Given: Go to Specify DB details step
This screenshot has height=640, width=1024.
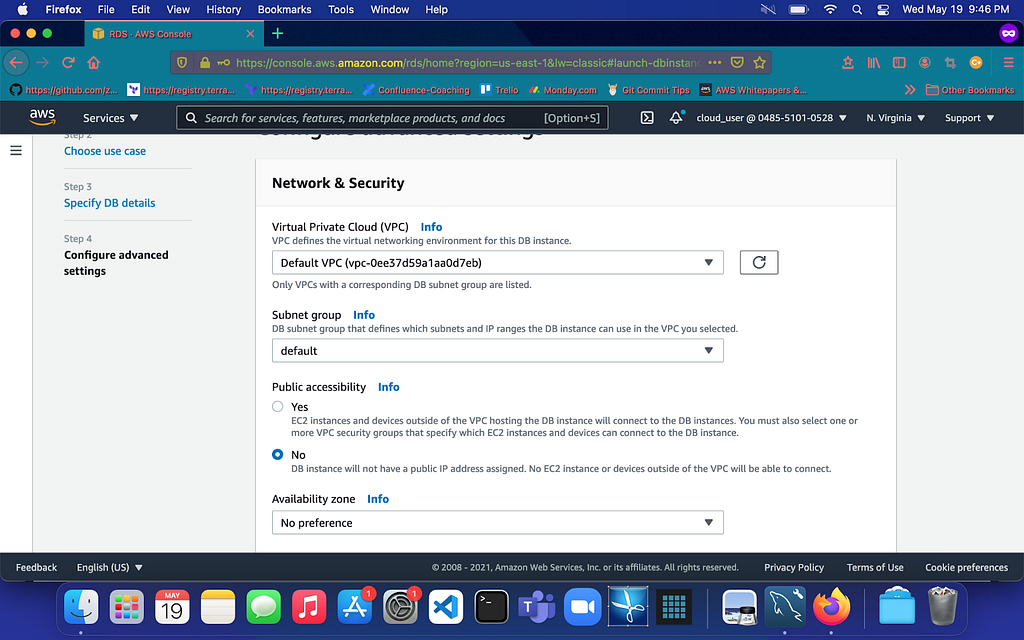Looking at the screenshot, I should click(110, 203).
